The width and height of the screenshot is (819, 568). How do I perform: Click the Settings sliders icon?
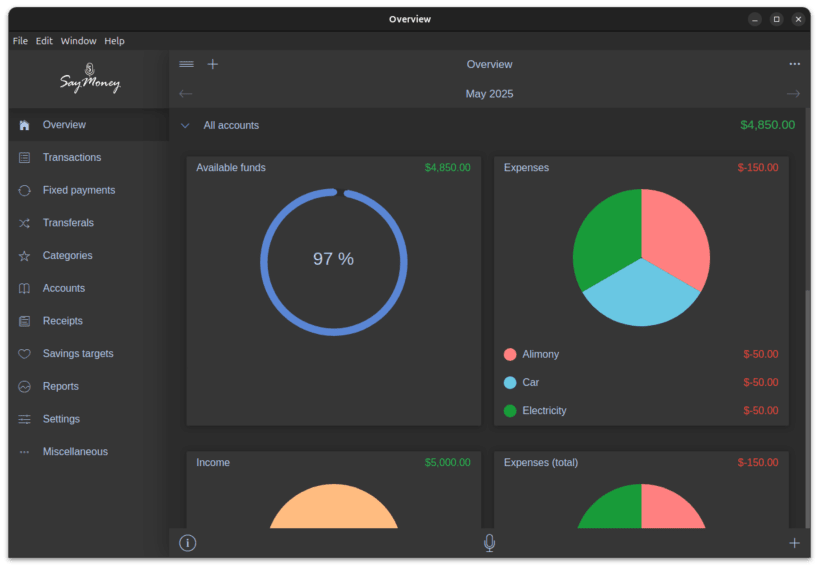(24, 419)
